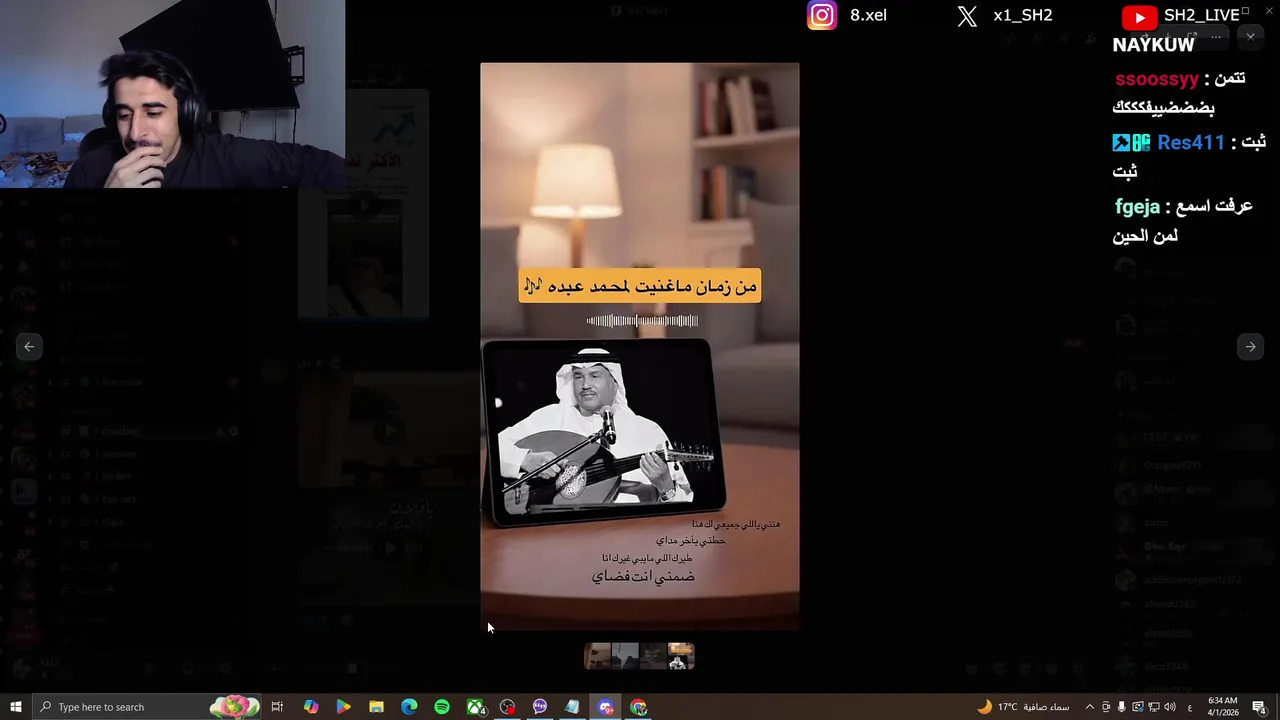The width and height of the screenshot is (1280, 720).
Task: Open the notepad-like app on taskbar
Action: (x=572, y=707)
